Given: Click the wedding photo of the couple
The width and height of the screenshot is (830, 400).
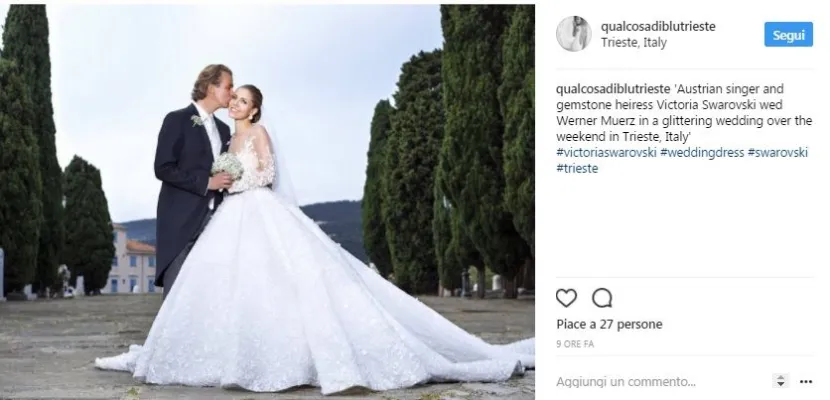Looking at the screenshot, I should pyautogui.click(x=267, y=200).
